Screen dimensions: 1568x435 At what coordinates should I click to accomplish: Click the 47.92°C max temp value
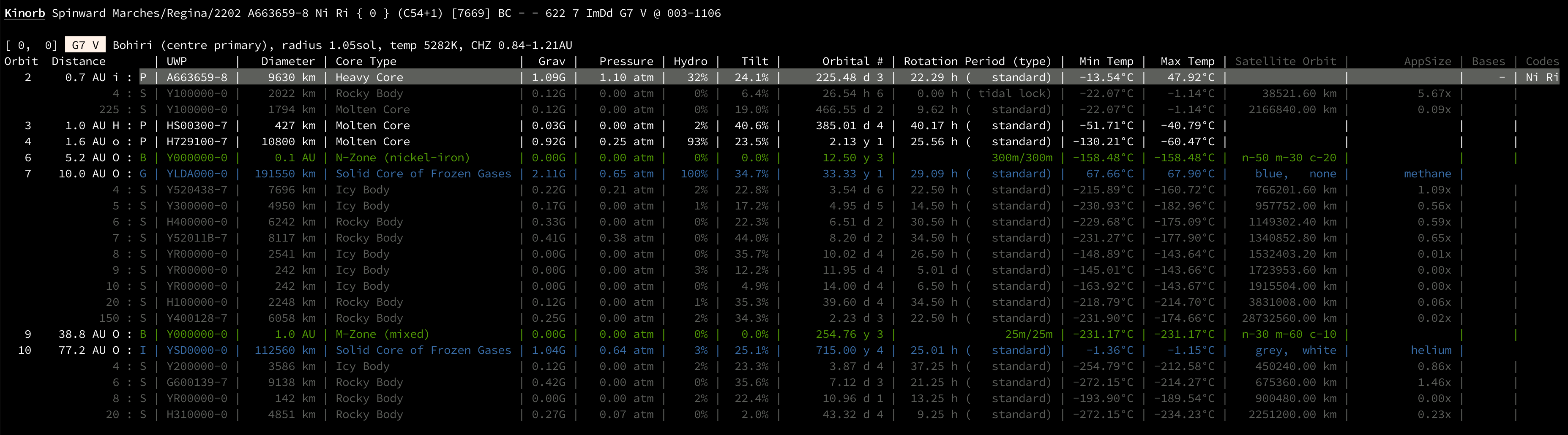pos(1191,77)
